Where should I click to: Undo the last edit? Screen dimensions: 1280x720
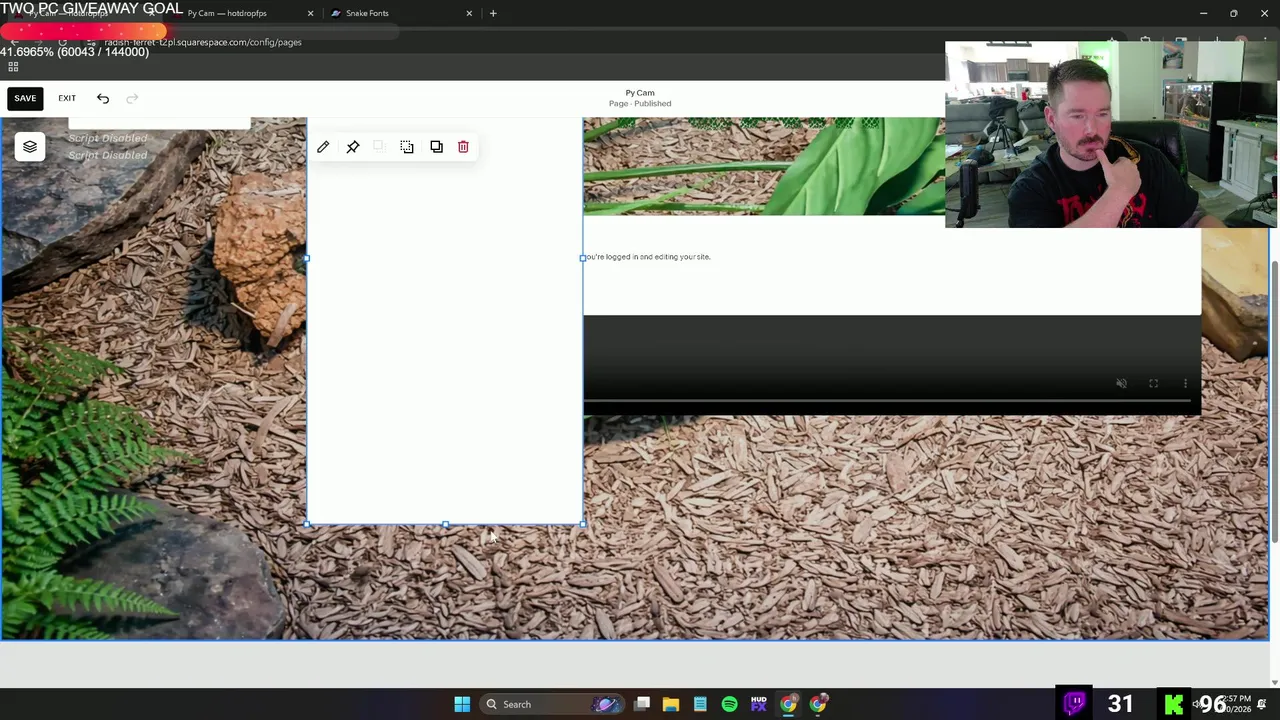point(103,98)
